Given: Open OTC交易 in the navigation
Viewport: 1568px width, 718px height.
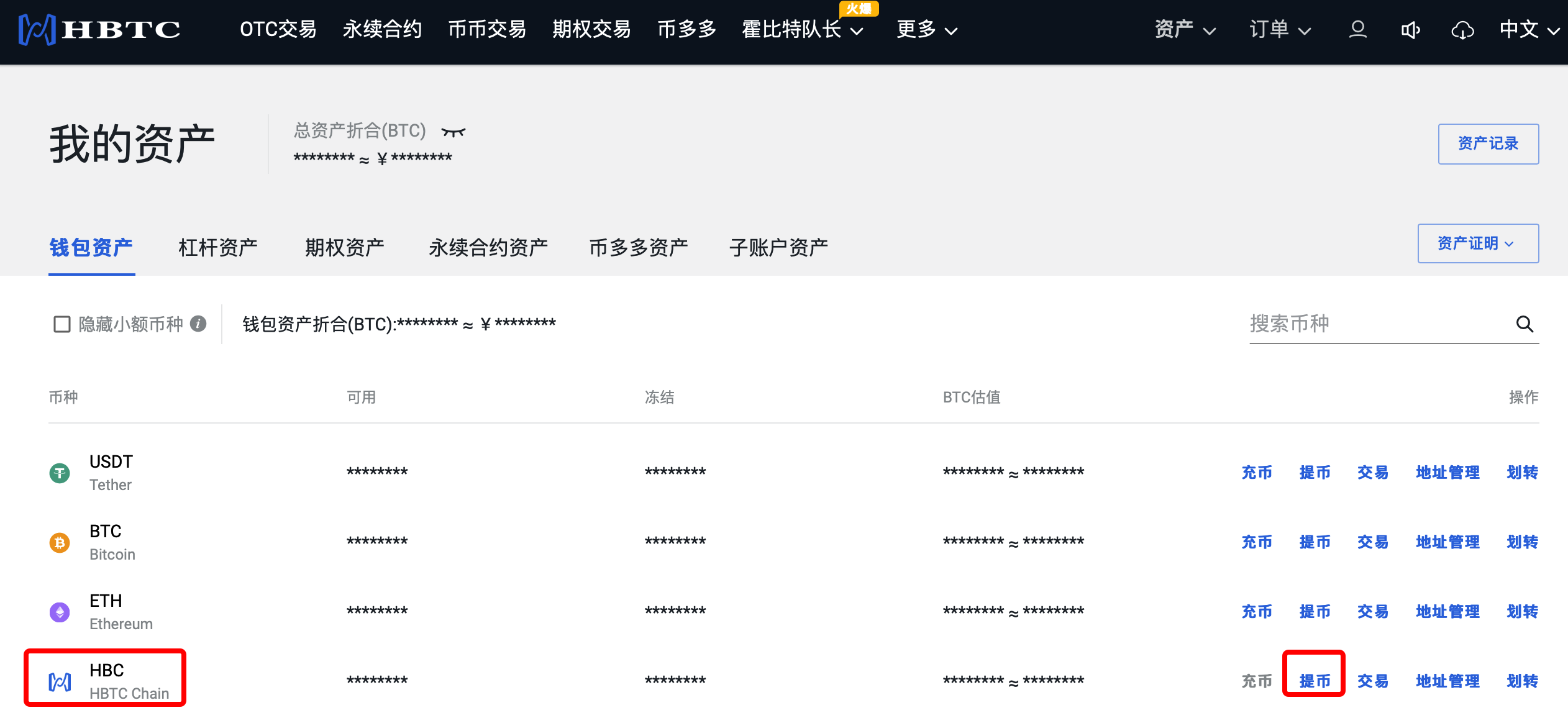Looking at the screenshot, I should pos(278,29).
